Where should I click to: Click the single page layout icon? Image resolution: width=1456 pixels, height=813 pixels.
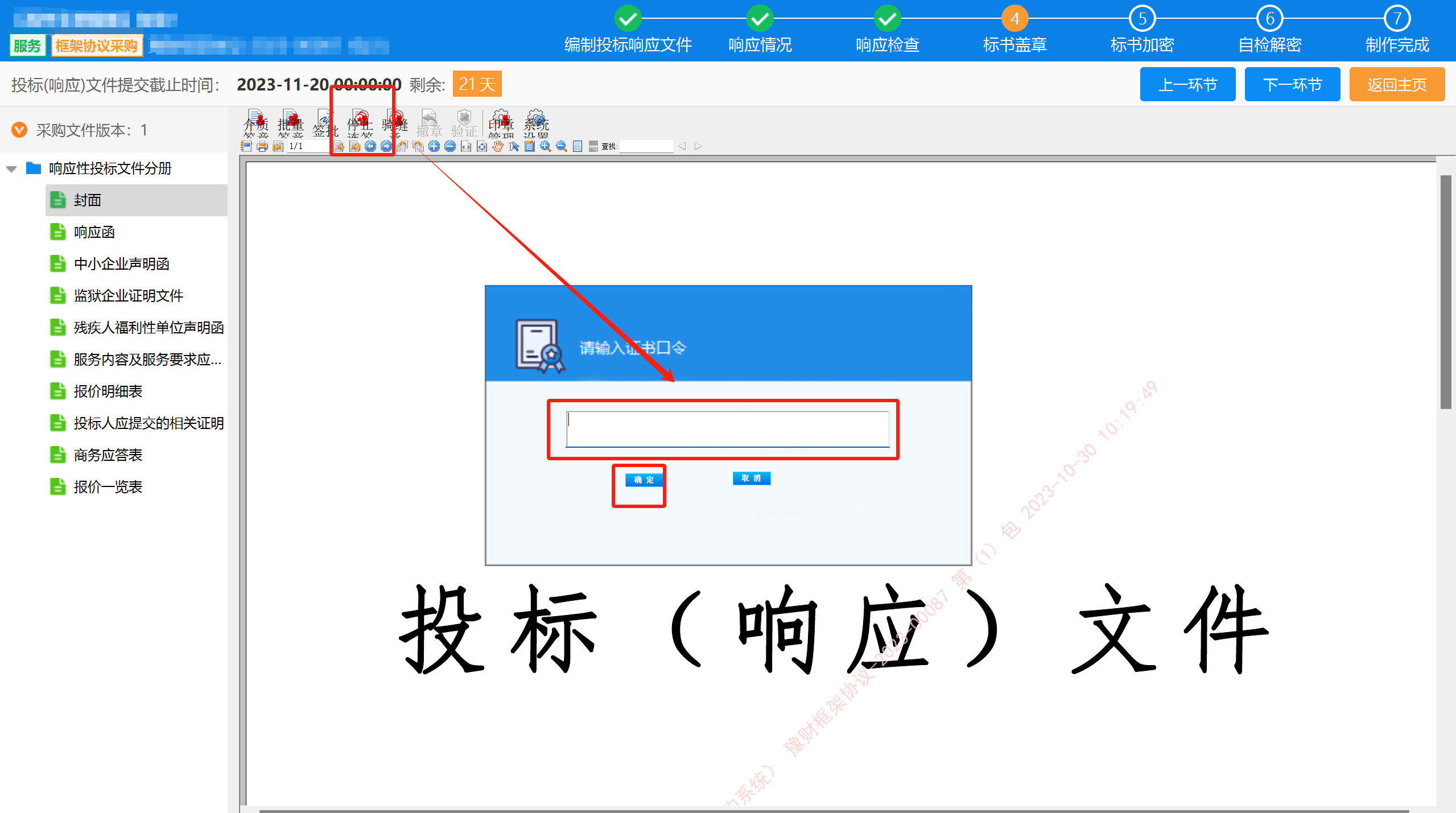(578, 146)
